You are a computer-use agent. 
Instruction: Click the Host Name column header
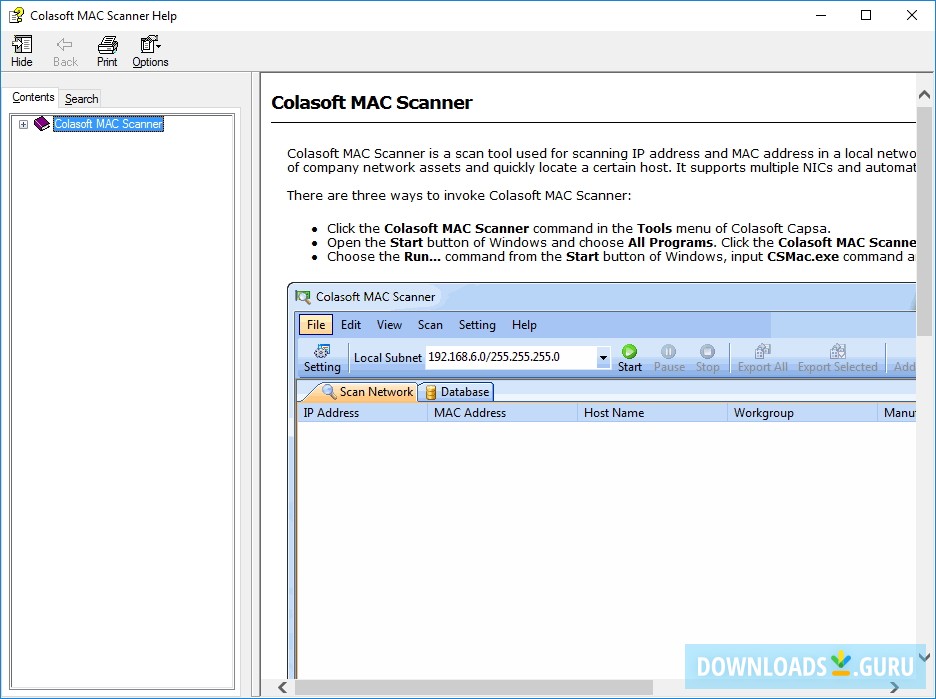(652, 412)
